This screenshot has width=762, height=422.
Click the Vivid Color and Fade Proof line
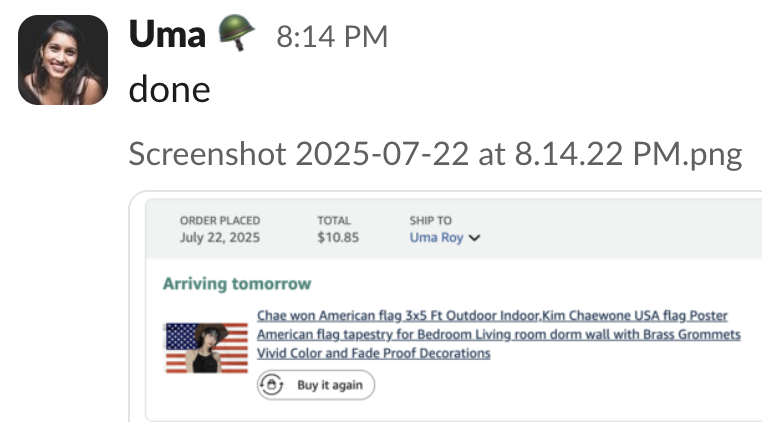click(x=374, y=353)
